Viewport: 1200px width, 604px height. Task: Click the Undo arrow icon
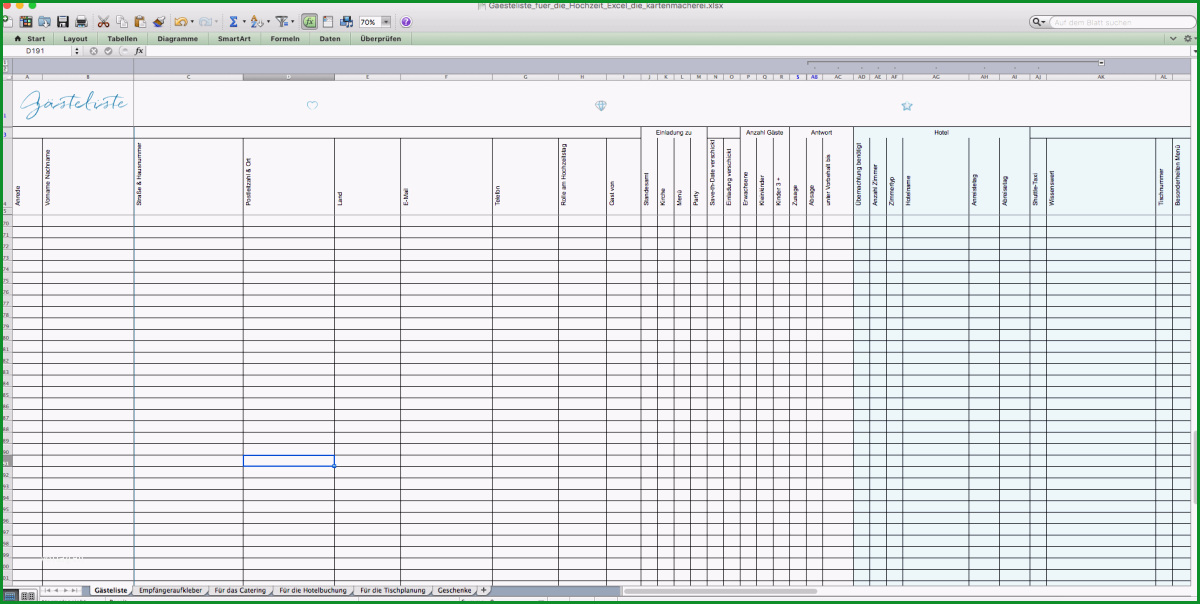point(180,21)
